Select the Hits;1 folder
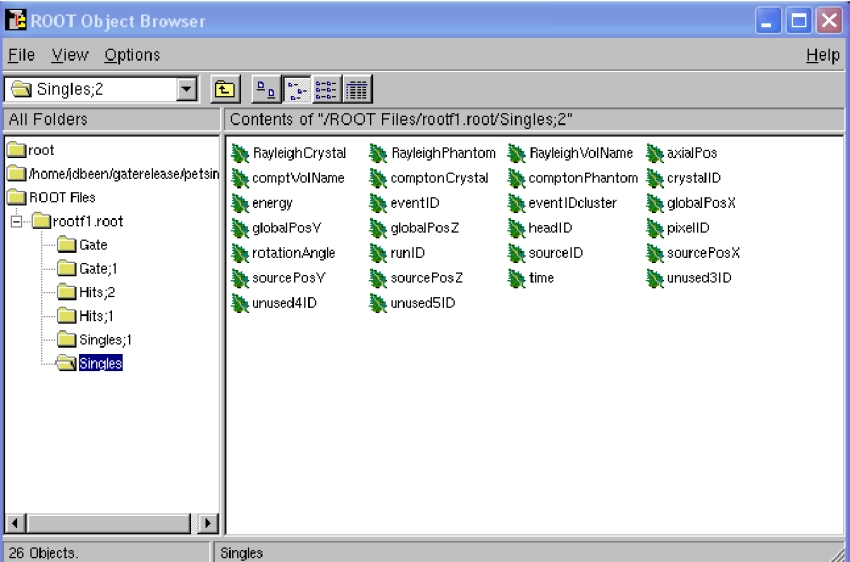The height and width of the screenshot is (562, 850). pyautogui.click(x=86, y=316)
